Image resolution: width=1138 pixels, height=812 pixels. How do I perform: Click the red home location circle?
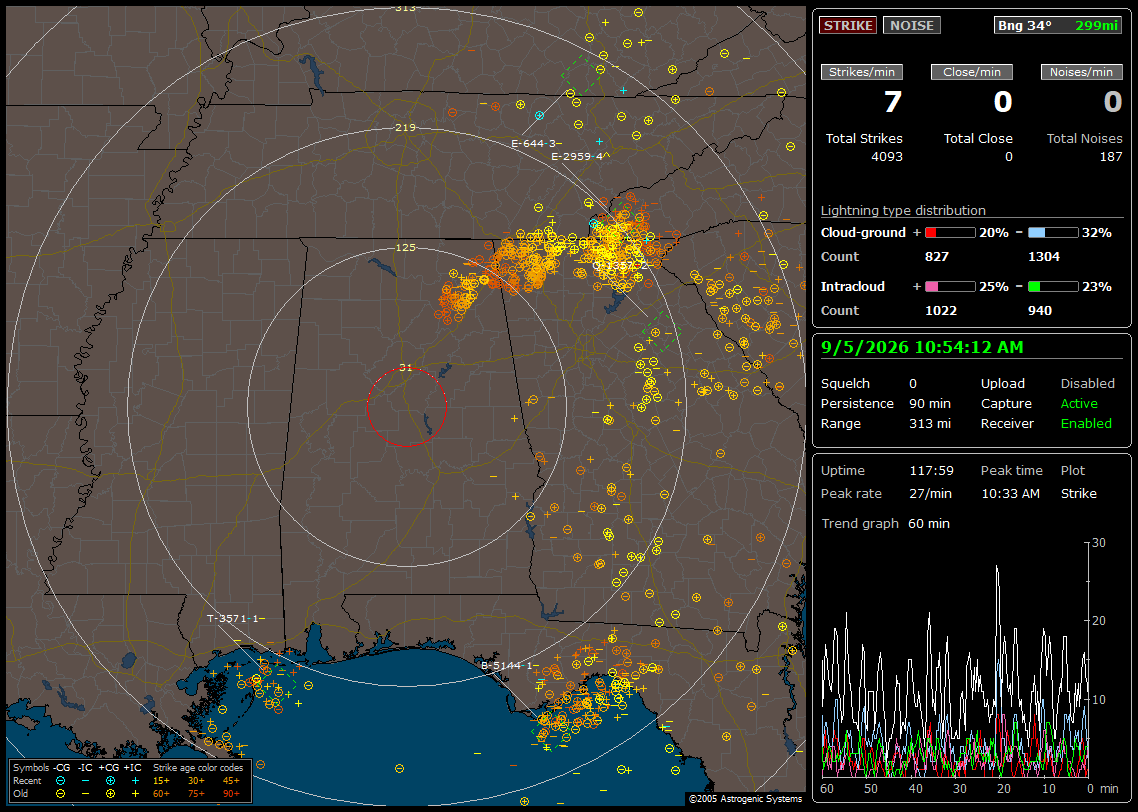(406, 407)
